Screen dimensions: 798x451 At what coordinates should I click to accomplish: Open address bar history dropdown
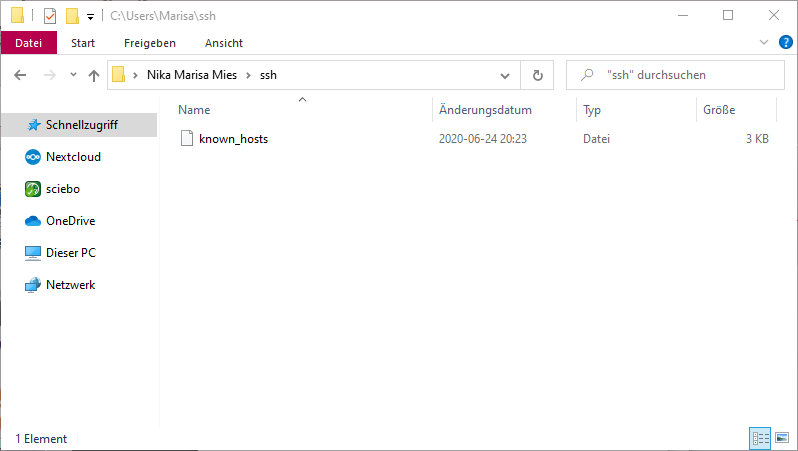(504, 75)
